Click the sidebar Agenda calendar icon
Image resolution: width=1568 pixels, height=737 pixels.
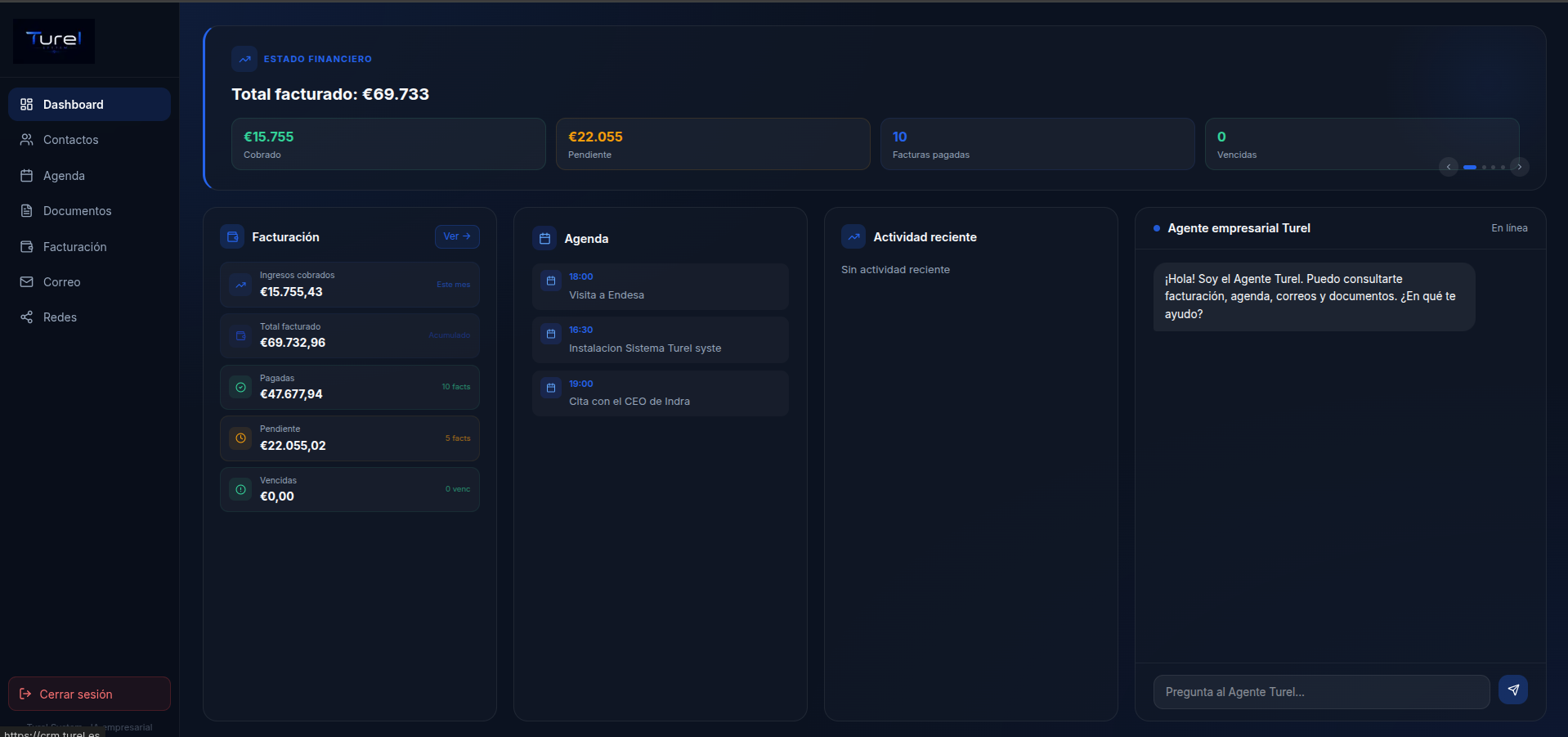(x=27, y=176)
